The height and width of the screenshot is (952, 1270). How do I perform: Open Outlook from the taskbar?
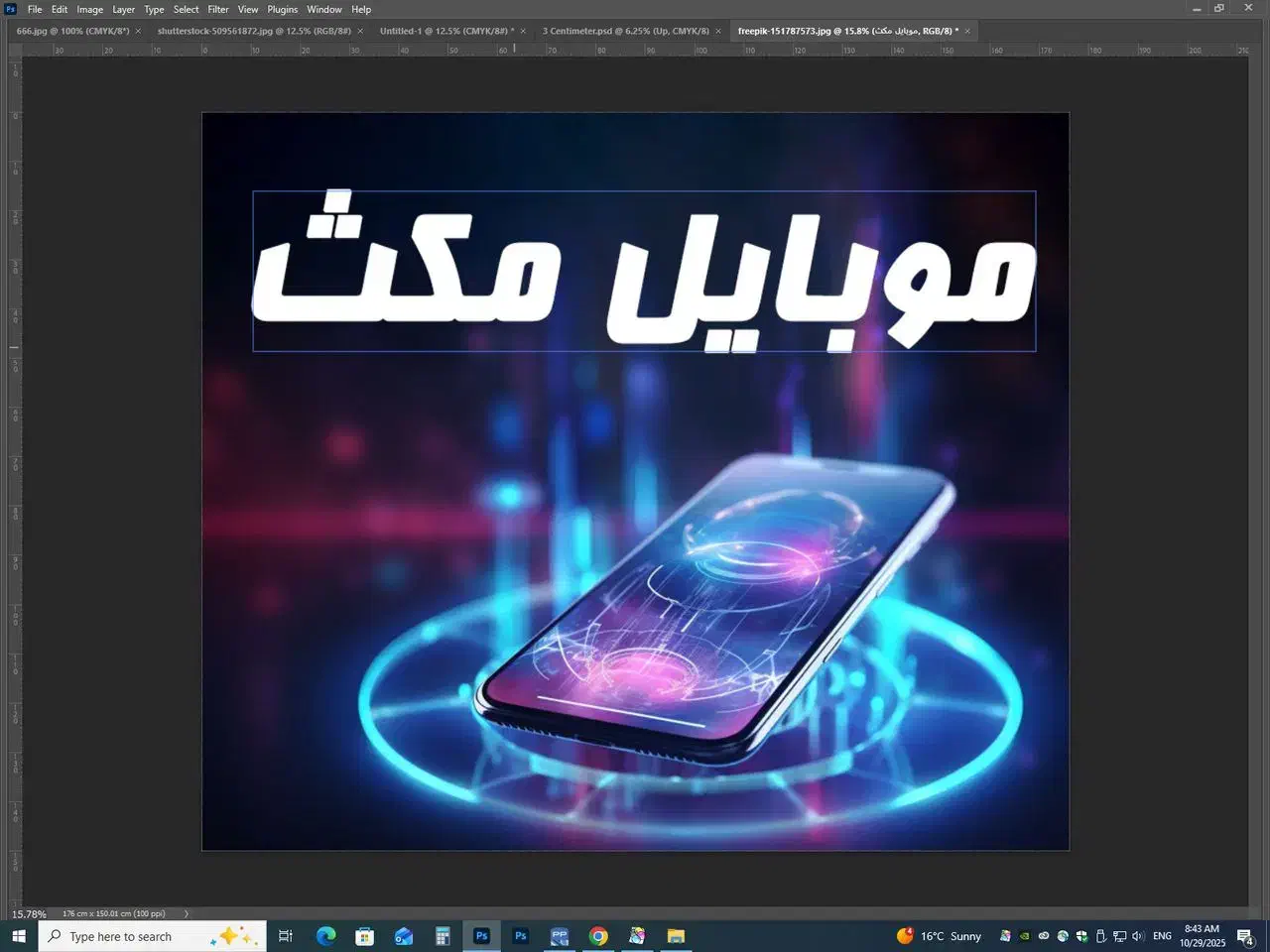point(403,936)
